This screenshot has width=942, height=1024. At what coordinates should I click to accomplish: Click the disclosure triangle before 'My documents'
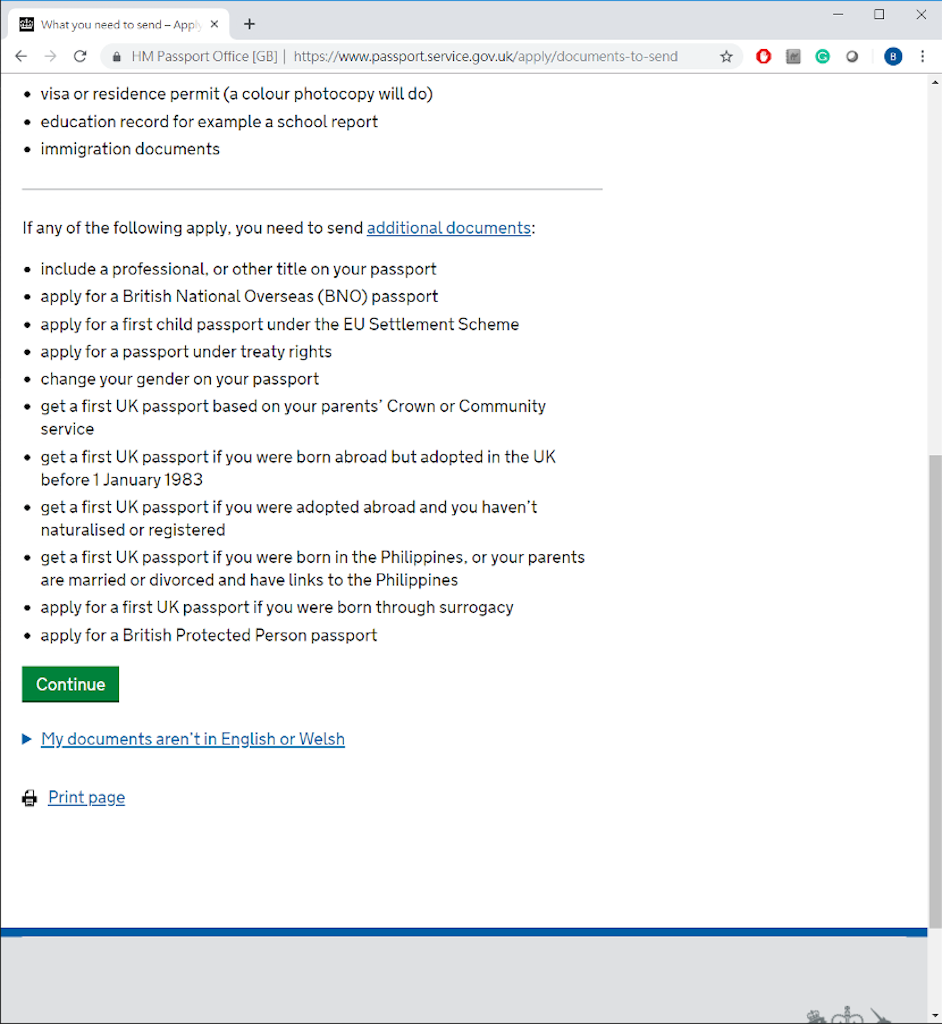(x=27, y=739)
